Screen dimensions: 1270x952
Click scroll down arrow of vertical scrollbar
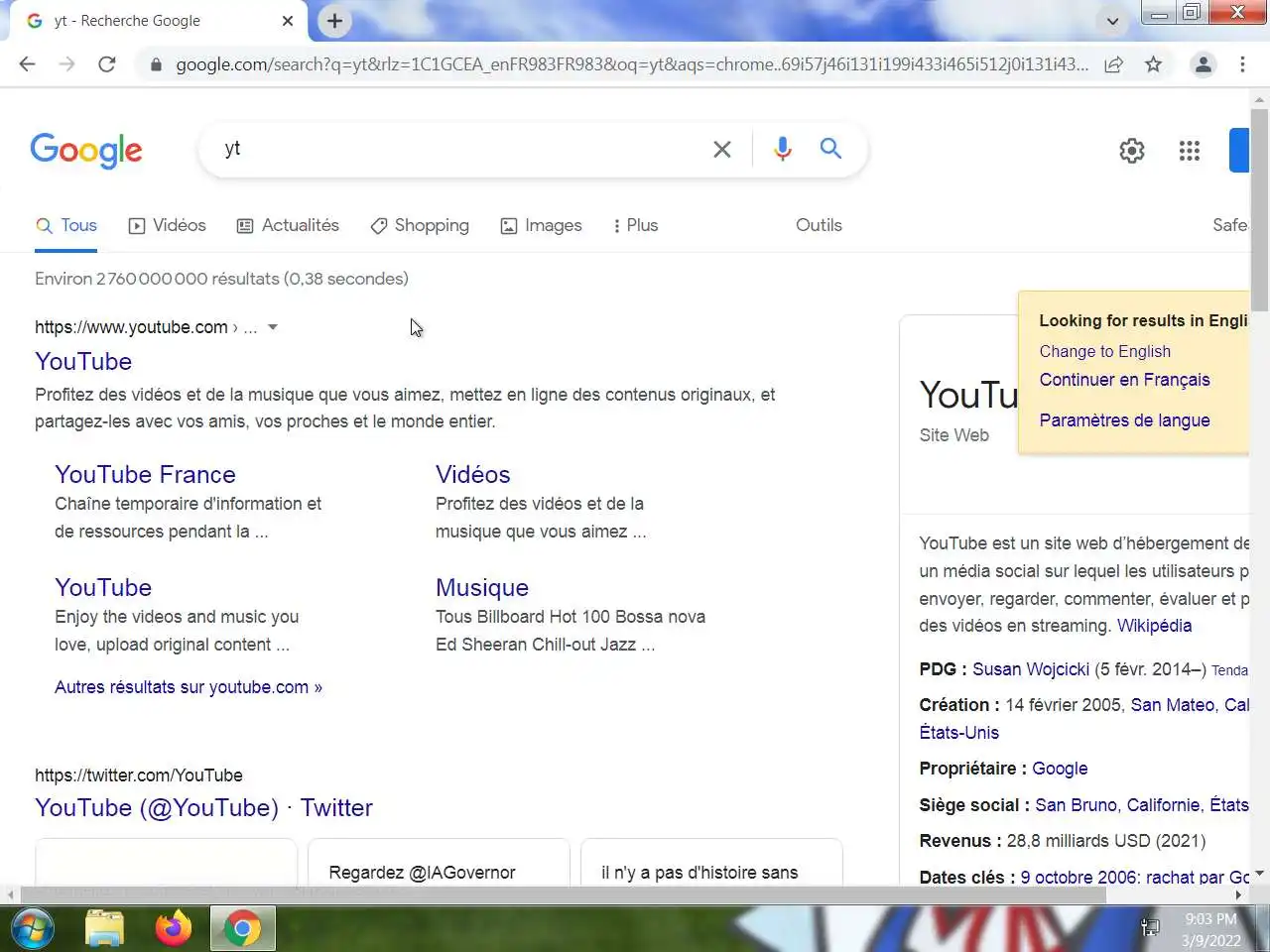[x=1260, y=875]
